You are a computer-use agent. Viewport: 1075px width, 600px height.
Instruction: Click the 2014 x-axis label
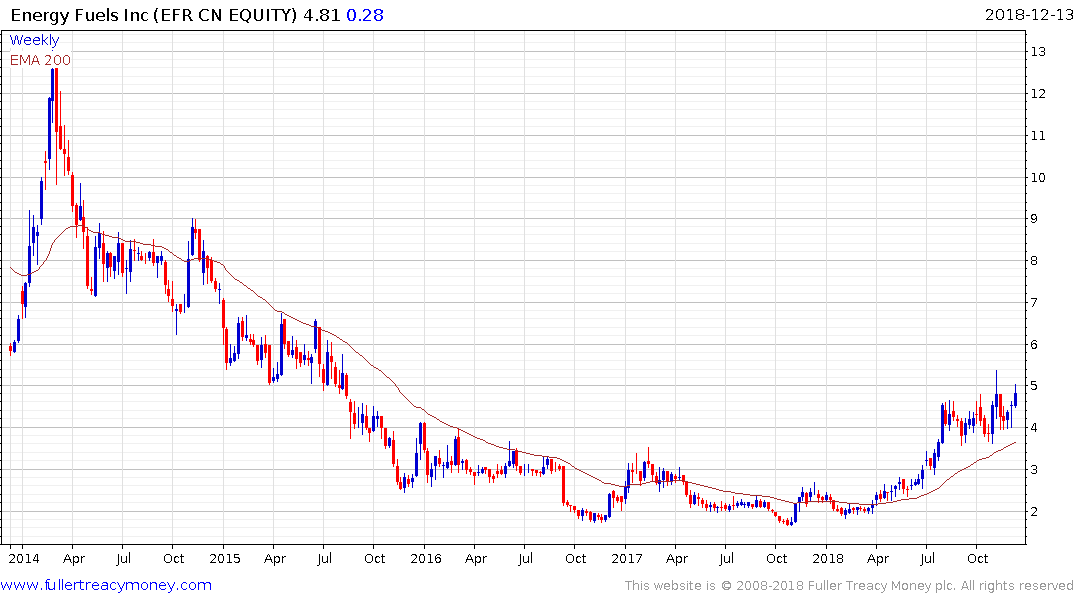24,558
